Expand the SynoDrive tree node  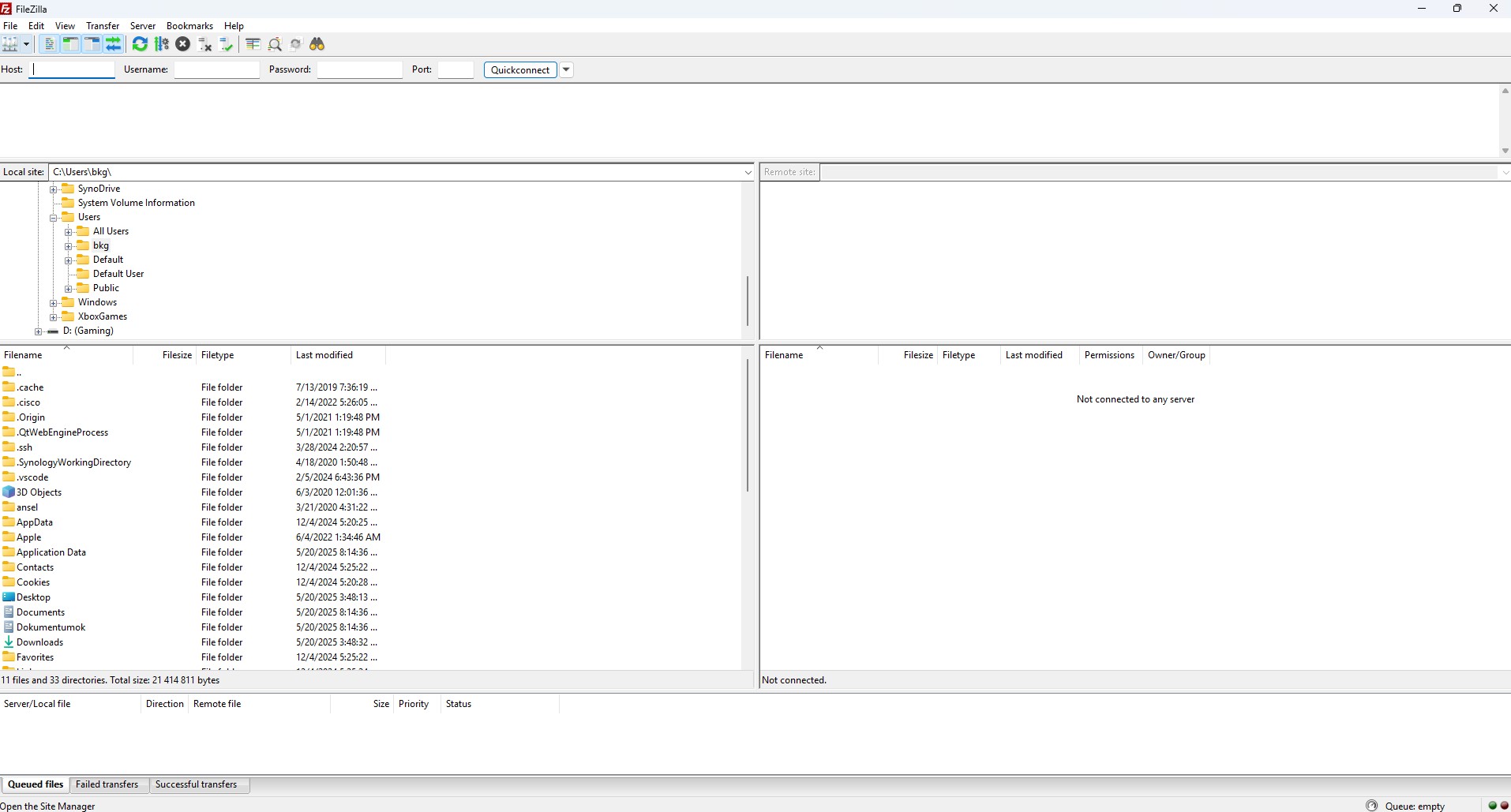pyautogui.click(x=54, y=189)
